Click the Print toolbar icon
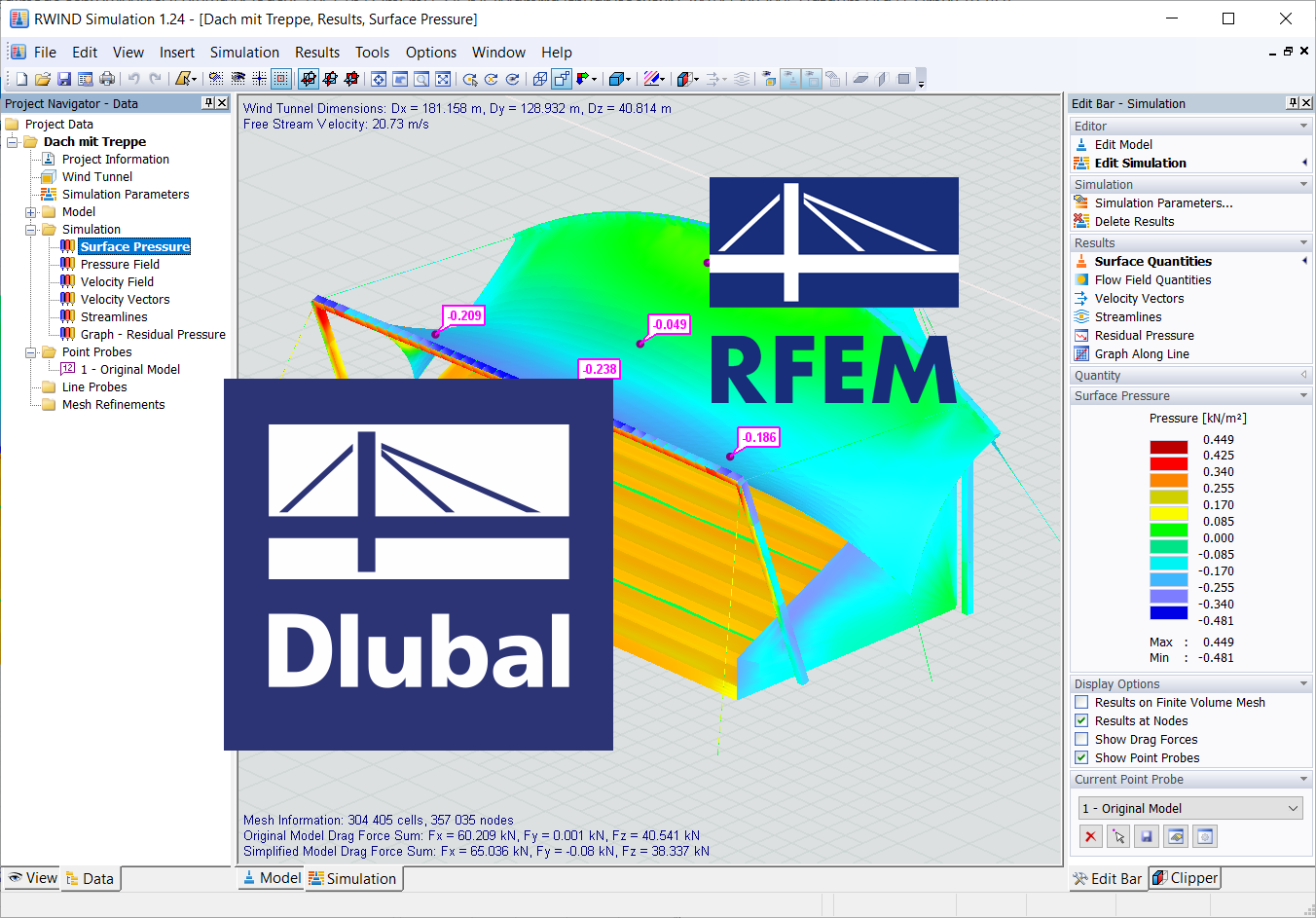Viewport: 1316px width, 918px height. (107, 79)
